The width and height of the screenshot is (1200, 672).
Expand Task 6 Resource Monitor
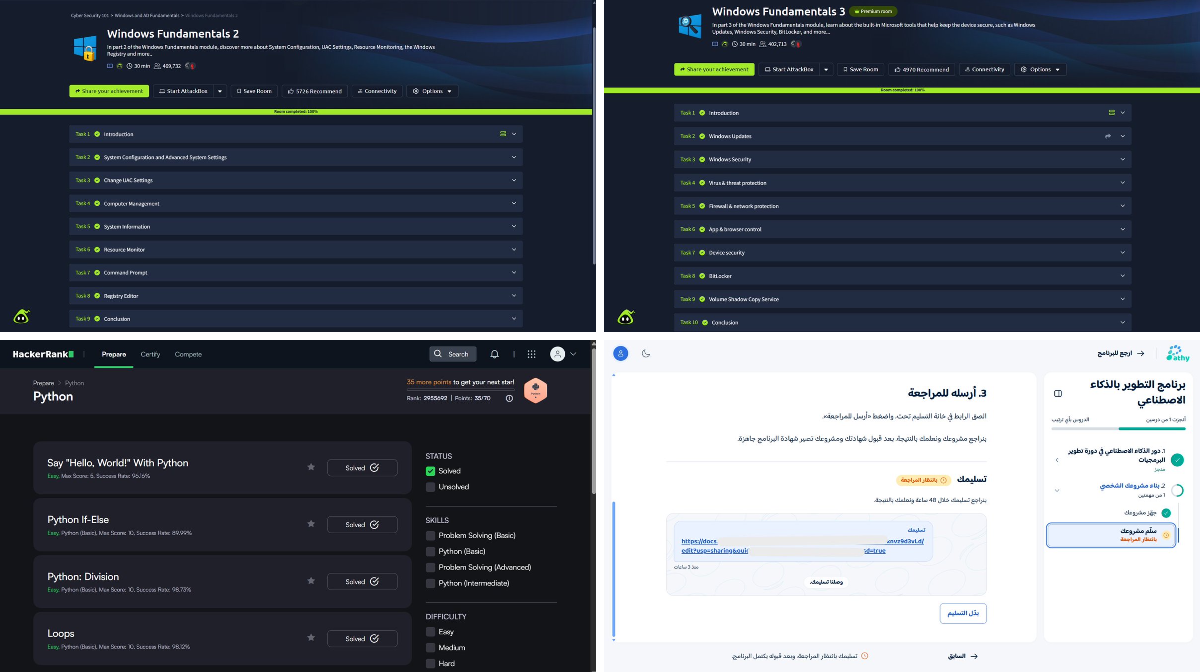tap(297, 250)
